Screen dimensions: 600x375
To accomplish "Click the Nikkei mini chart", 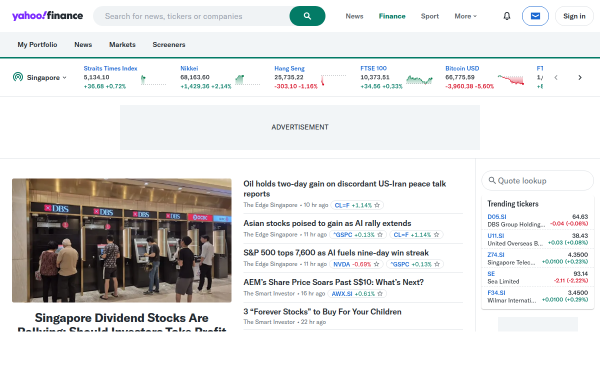I will click(247, 80).
